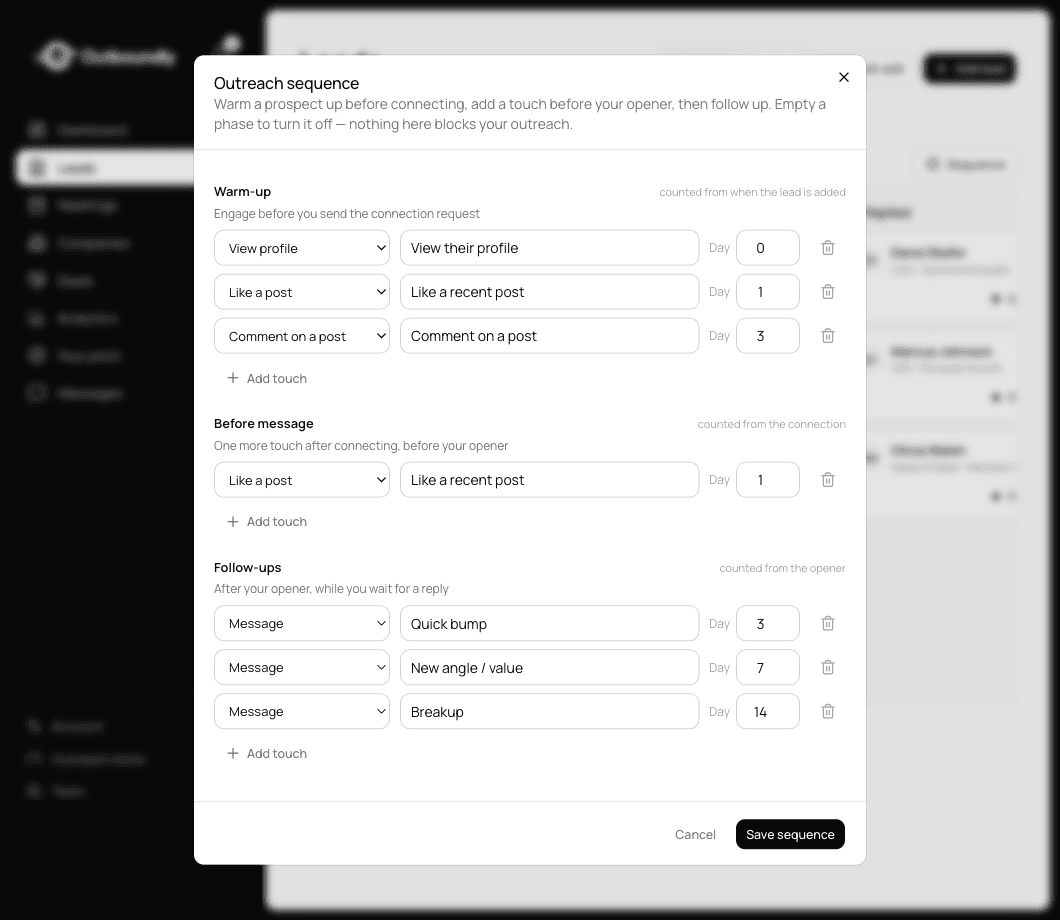Click the Day 14 field for Breakup
Image resolution: width=1060 pixels, height=920 pixels.
(767, 712)
